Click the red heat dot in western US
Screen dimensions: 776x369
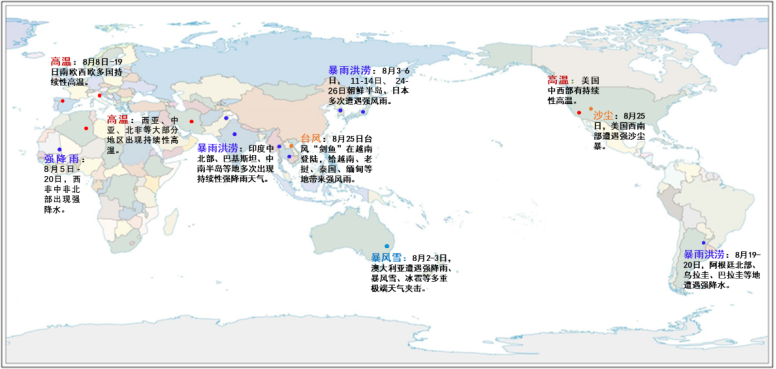pyautogui.click(x=579, y=113)
